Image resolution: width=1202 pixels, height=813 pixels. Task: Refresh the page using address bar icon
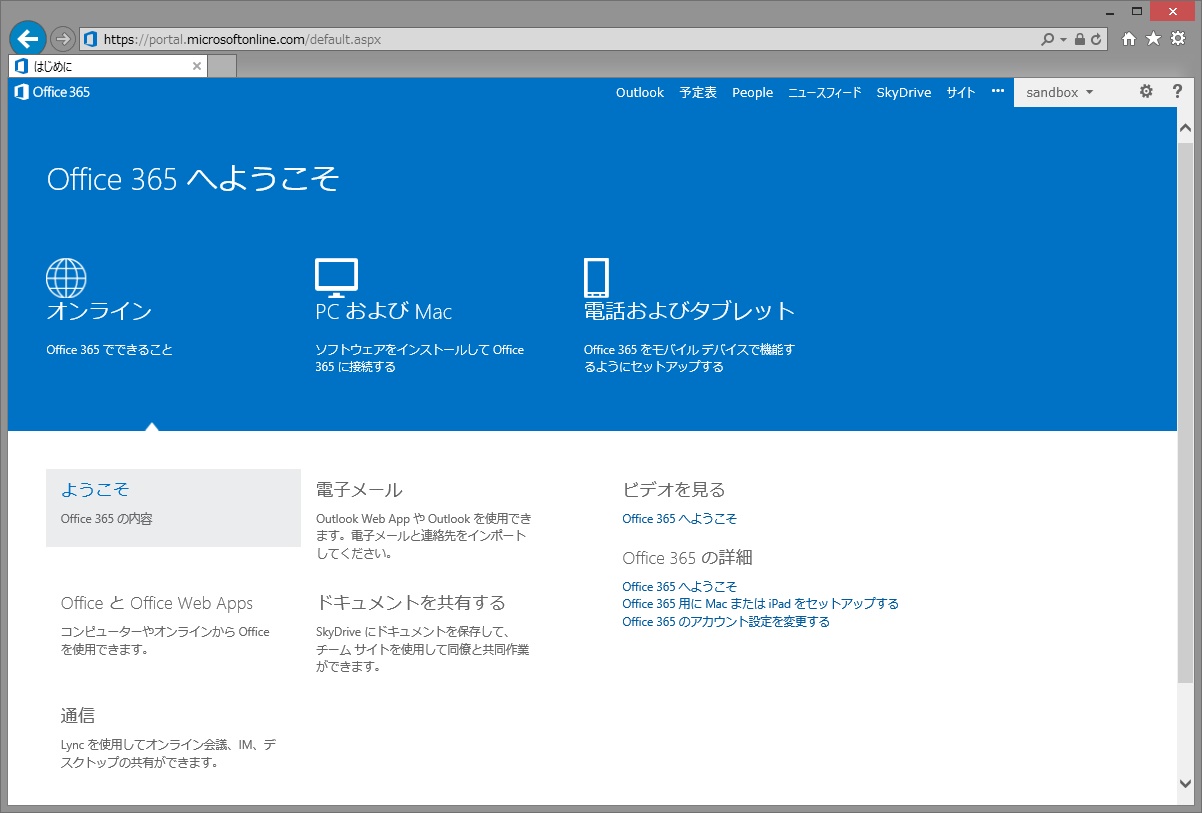click(1097, 40)
